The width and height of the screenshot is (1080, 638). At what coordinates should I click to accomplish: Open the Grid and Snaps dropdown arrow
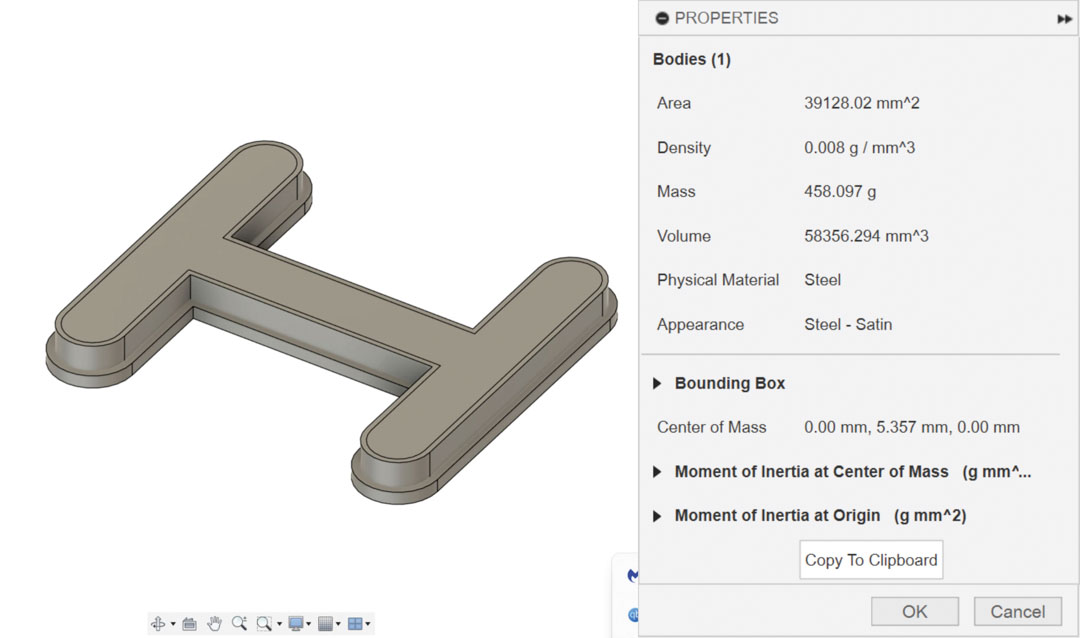(x=339, y=625)
